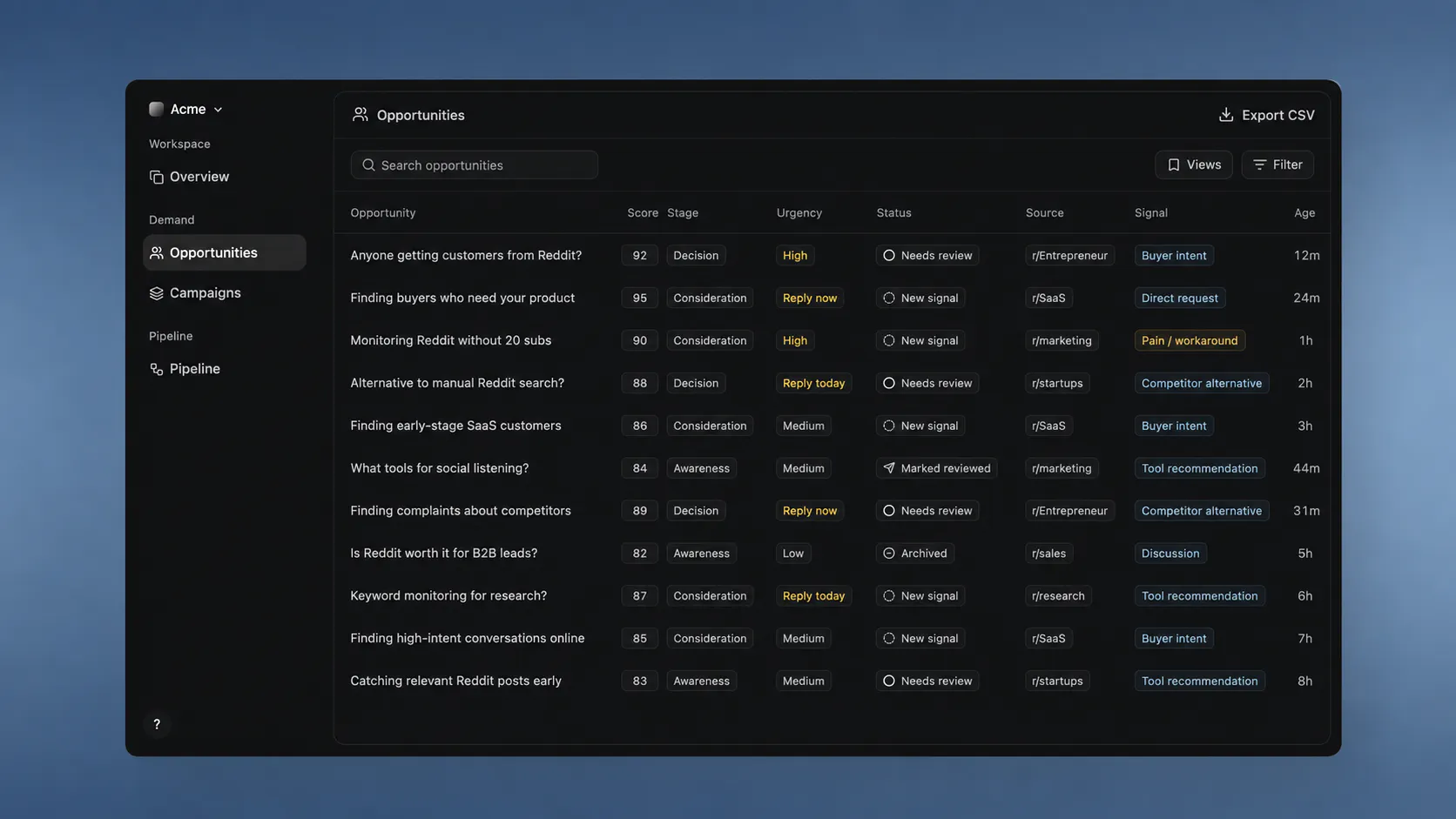Viewport: 1456px width, 819px height.
Task: Sort by the Urgency column header
Action: [x=799, y=213]
